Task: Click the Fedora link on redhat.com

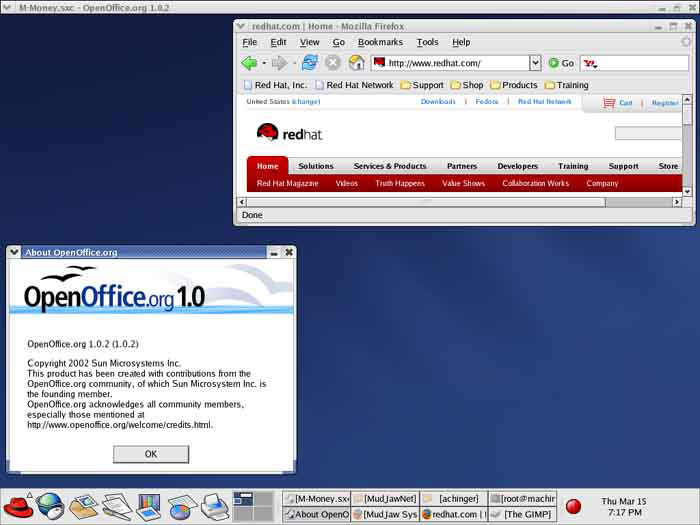Action: coord(487,102)
